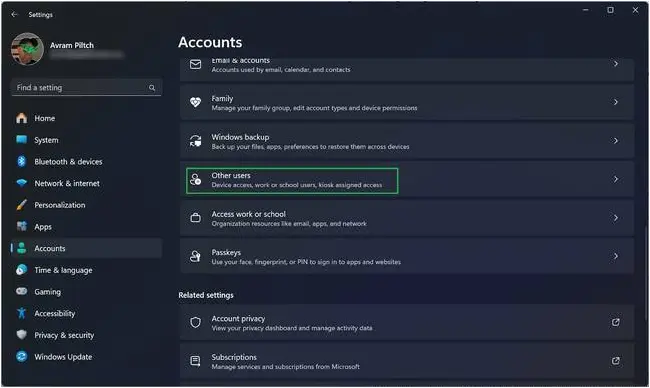Click the envelope icon for Email & accounts
650x388 pixels.
click(195, 64)
